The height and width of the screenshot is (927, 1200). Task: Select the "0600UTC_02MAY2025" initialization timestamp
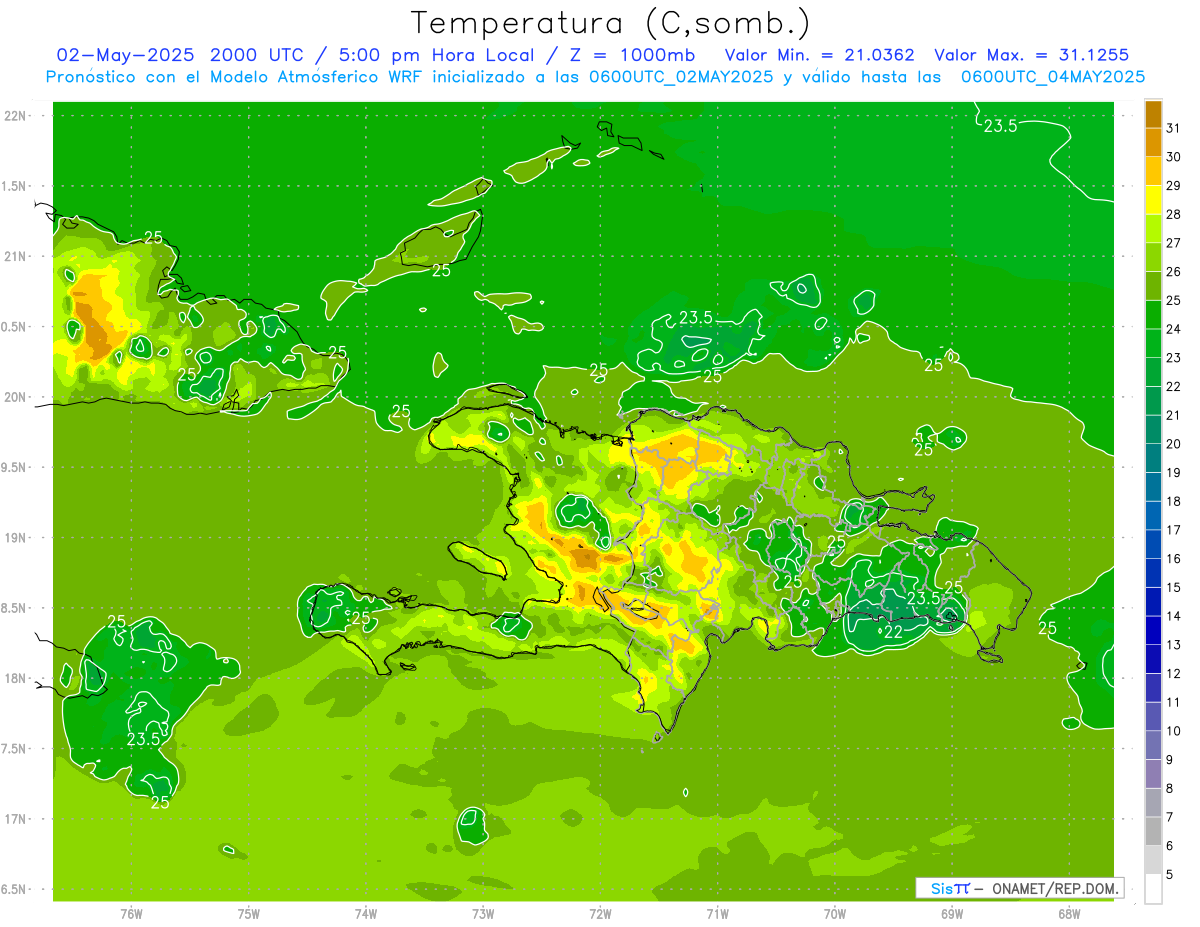coord(680,77)
